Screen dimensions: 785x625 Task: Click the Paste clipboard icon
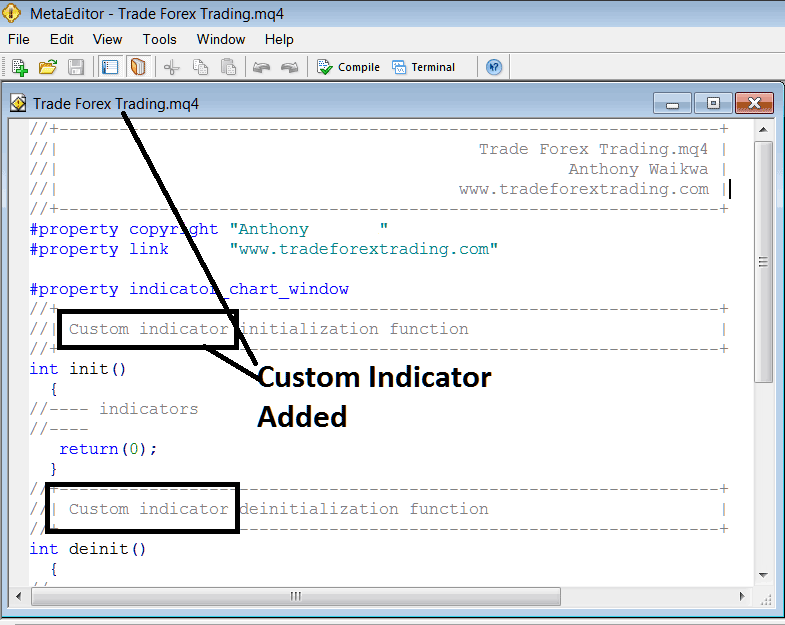point(228,67)
